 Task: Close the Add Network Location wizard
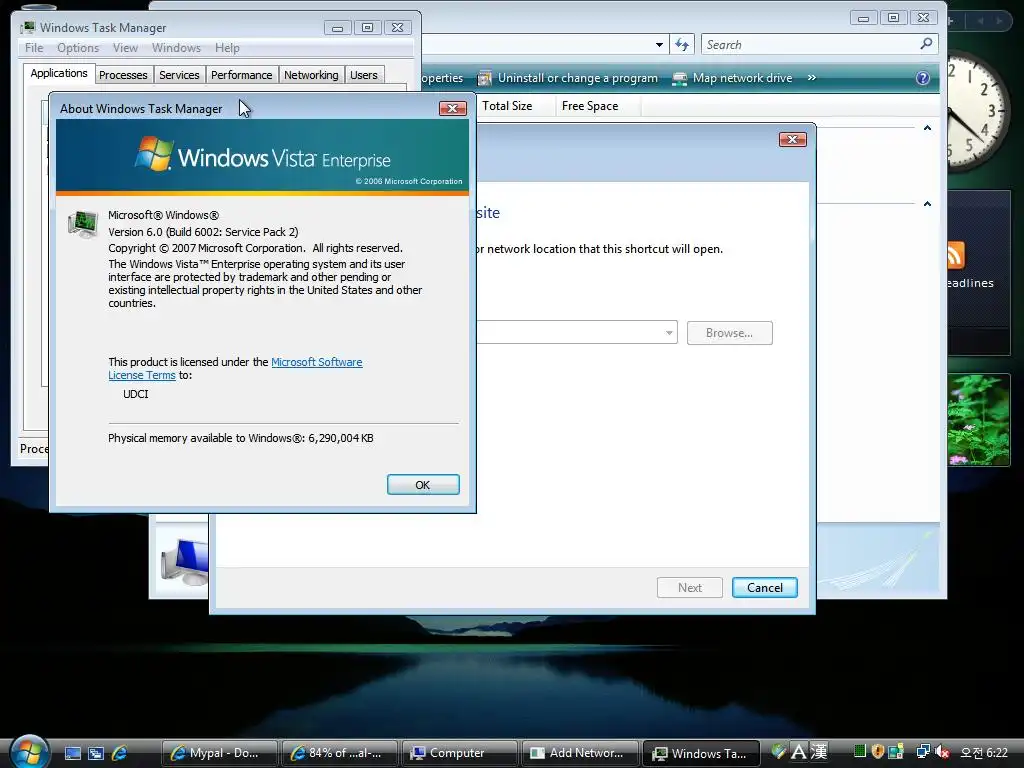[792, 139]
